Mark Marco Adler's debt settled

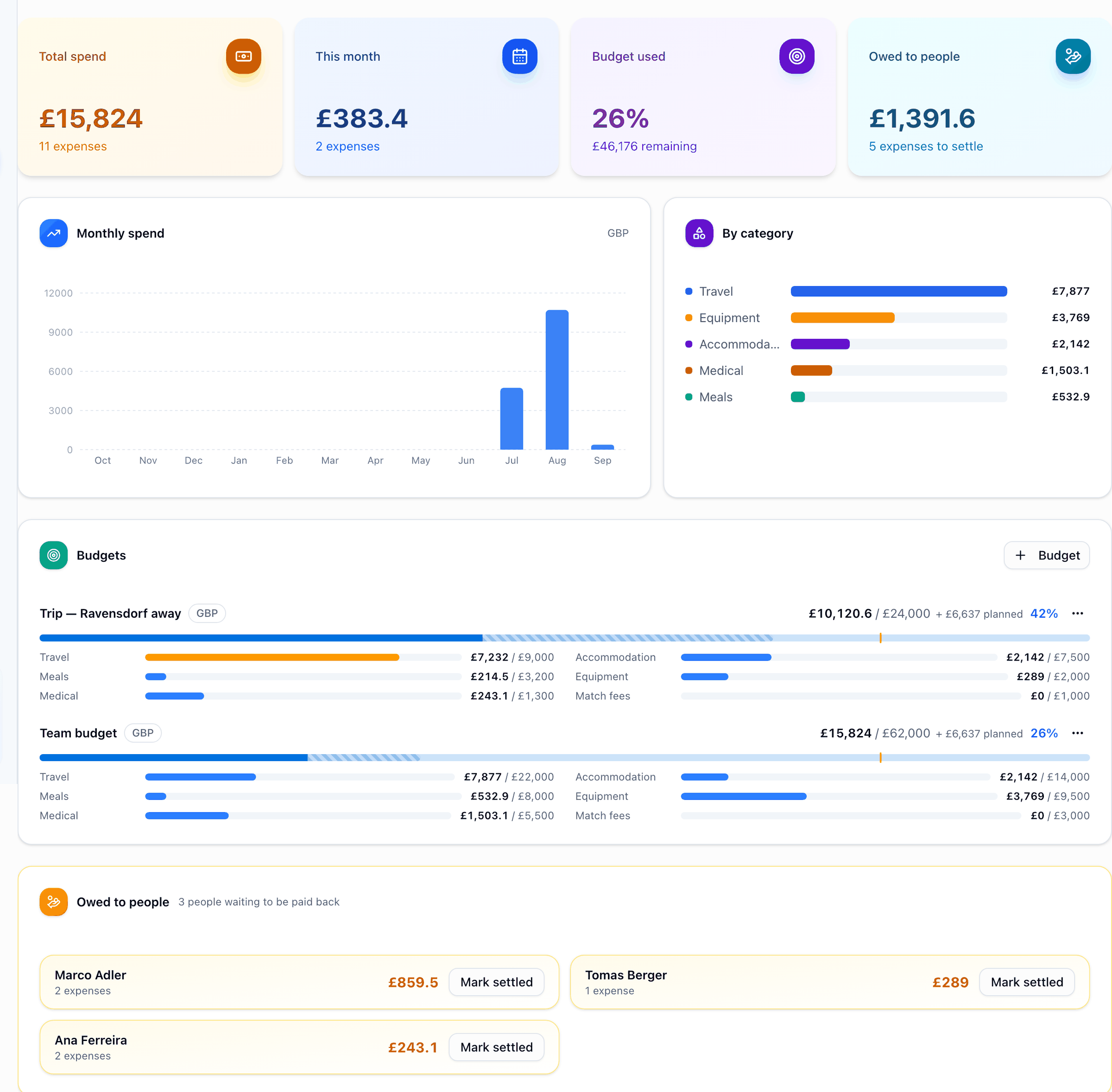click(x=496, y=983)
